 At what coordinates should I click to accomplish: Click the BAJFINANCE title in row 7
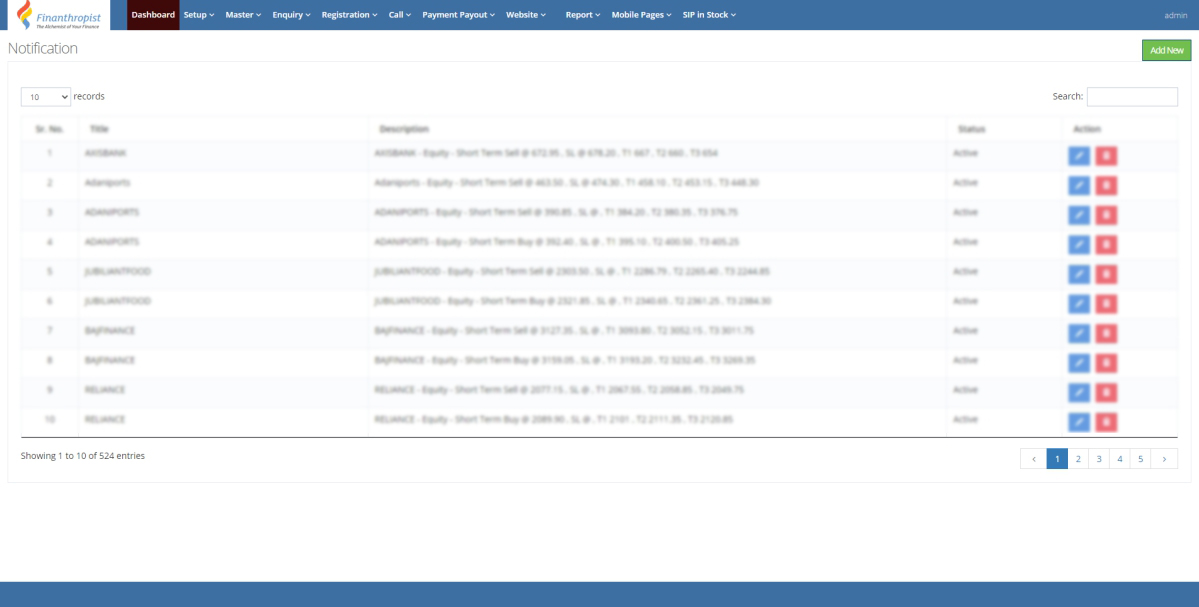(109, 330)
